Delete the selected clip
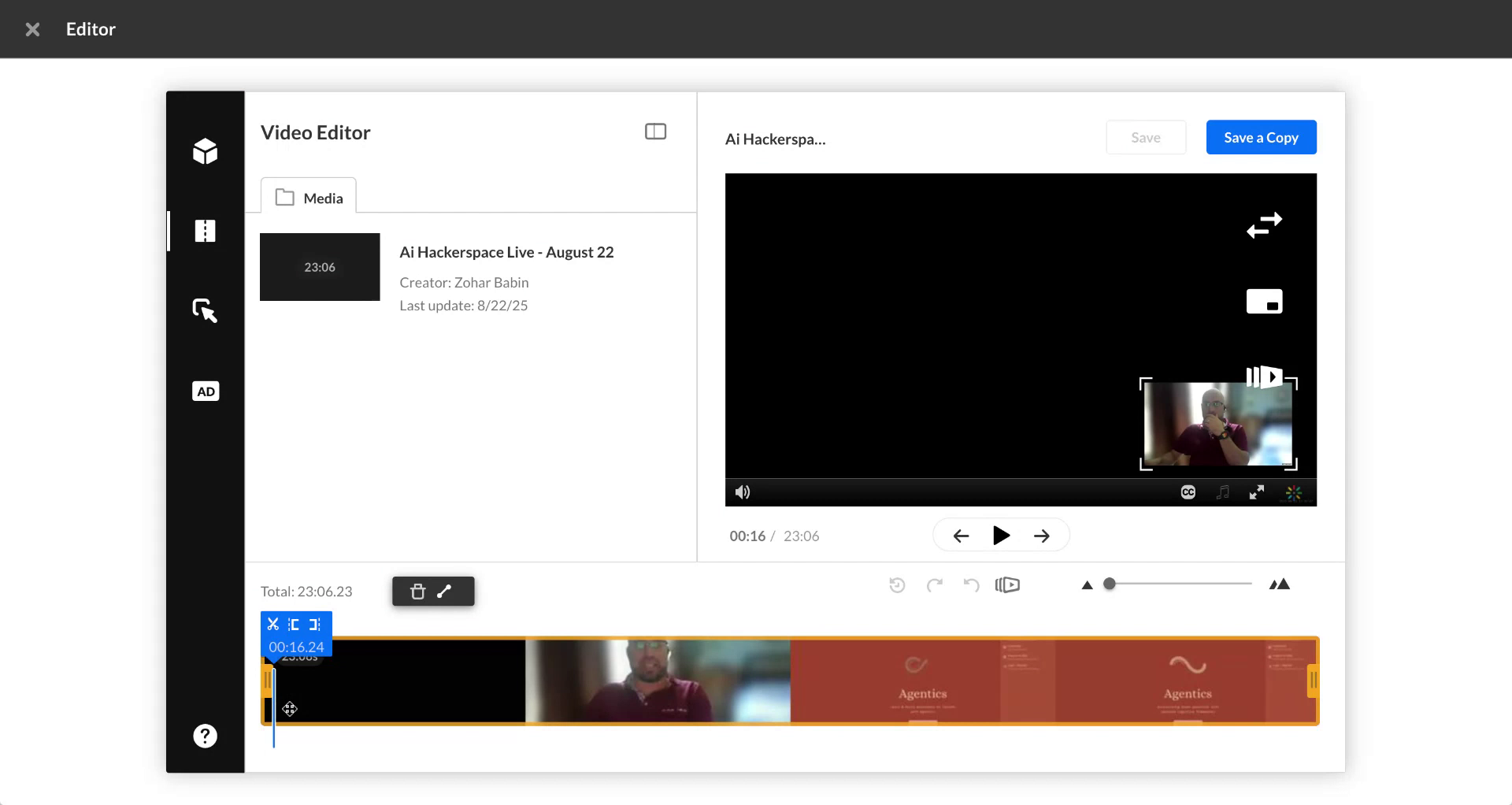The height and width of the screenshot is (805, 1512). [417, 591]
